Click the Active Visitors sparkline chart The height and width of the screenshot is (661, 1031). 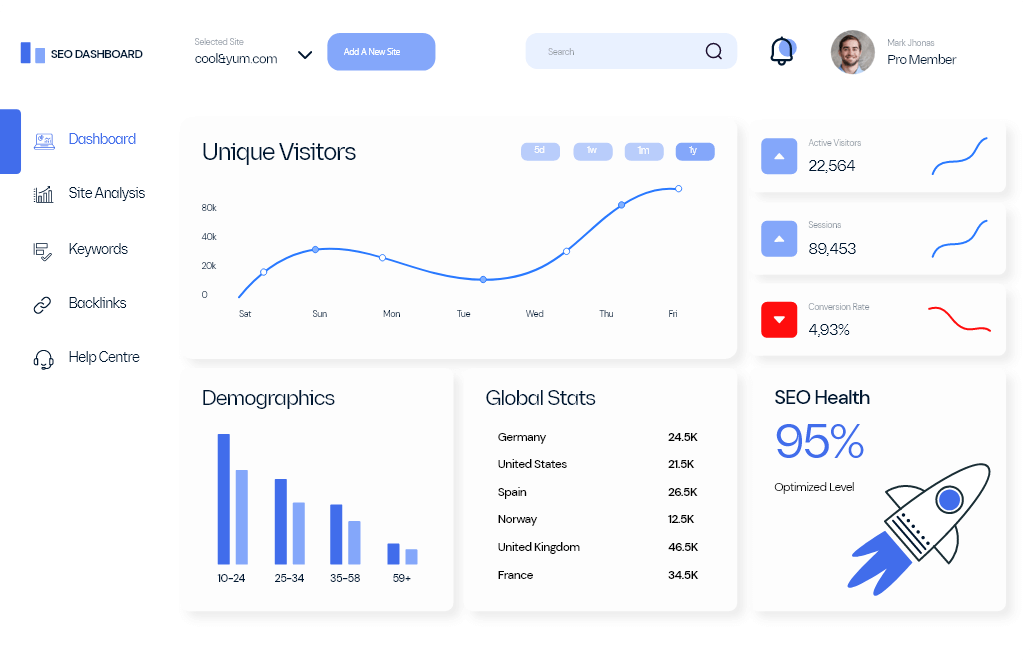[x=959, y=156]
